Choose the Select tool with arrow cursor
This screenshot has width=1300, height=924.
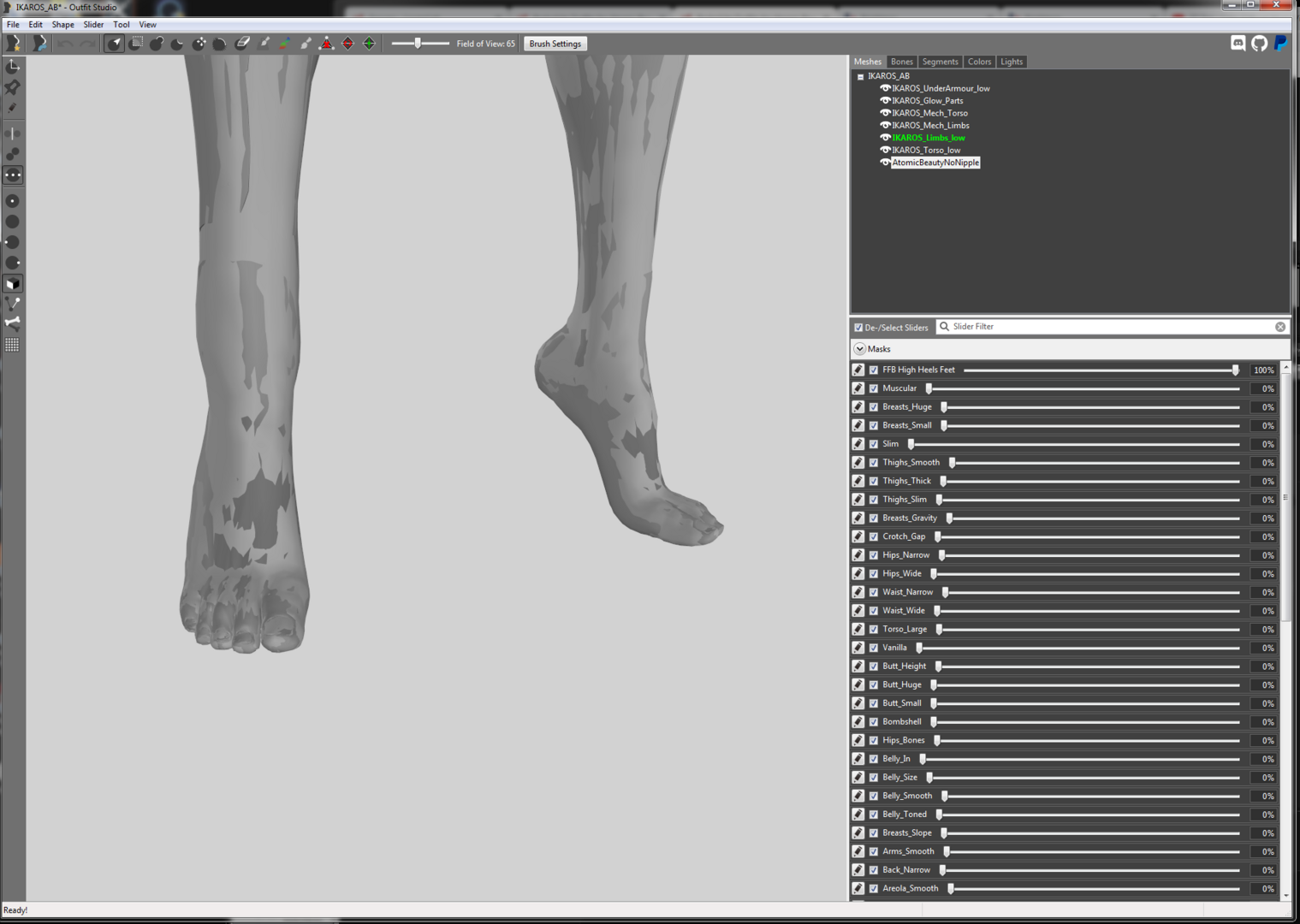coord(115,44)
